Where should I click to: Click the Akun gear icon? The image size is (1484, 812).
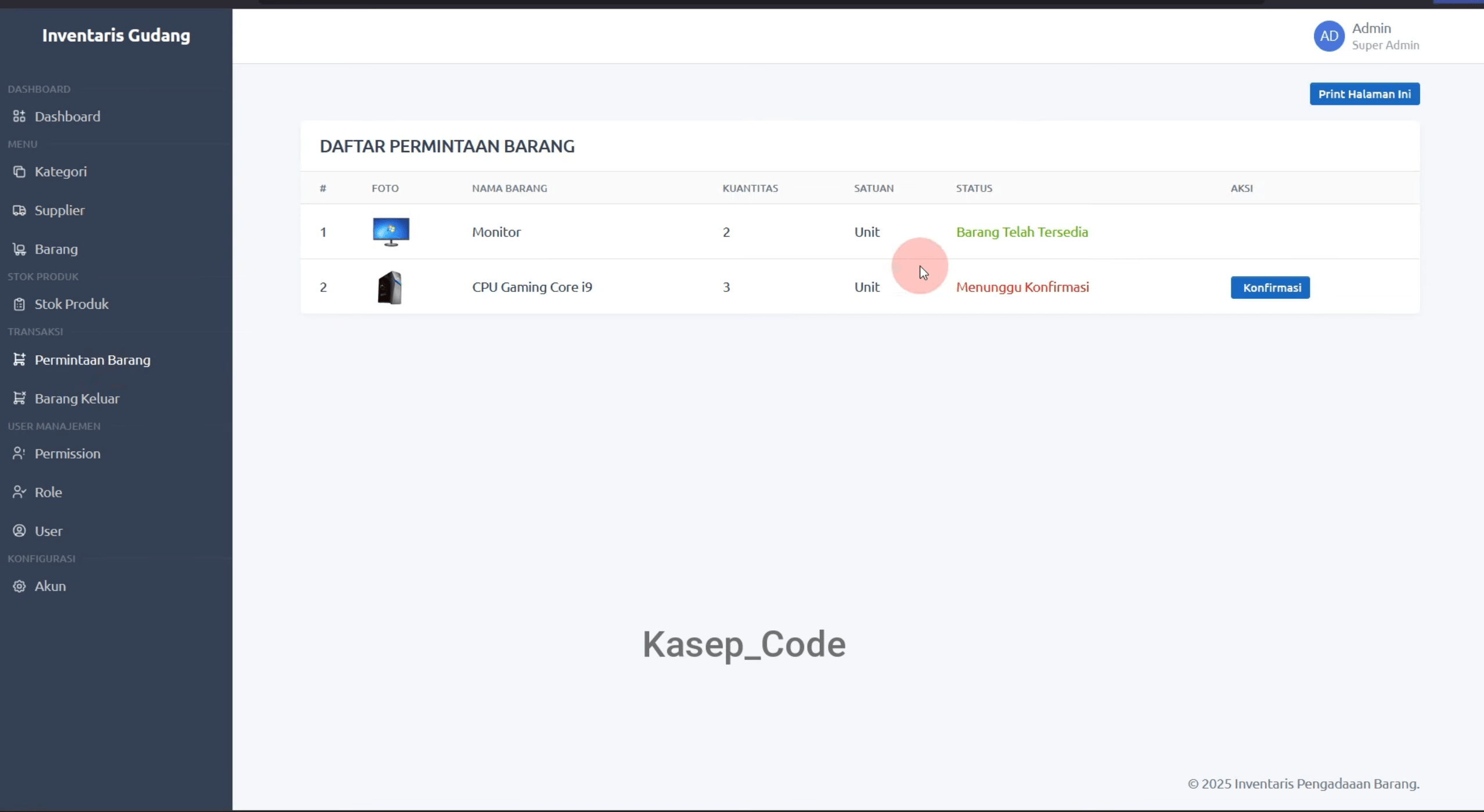coord(19,586)
